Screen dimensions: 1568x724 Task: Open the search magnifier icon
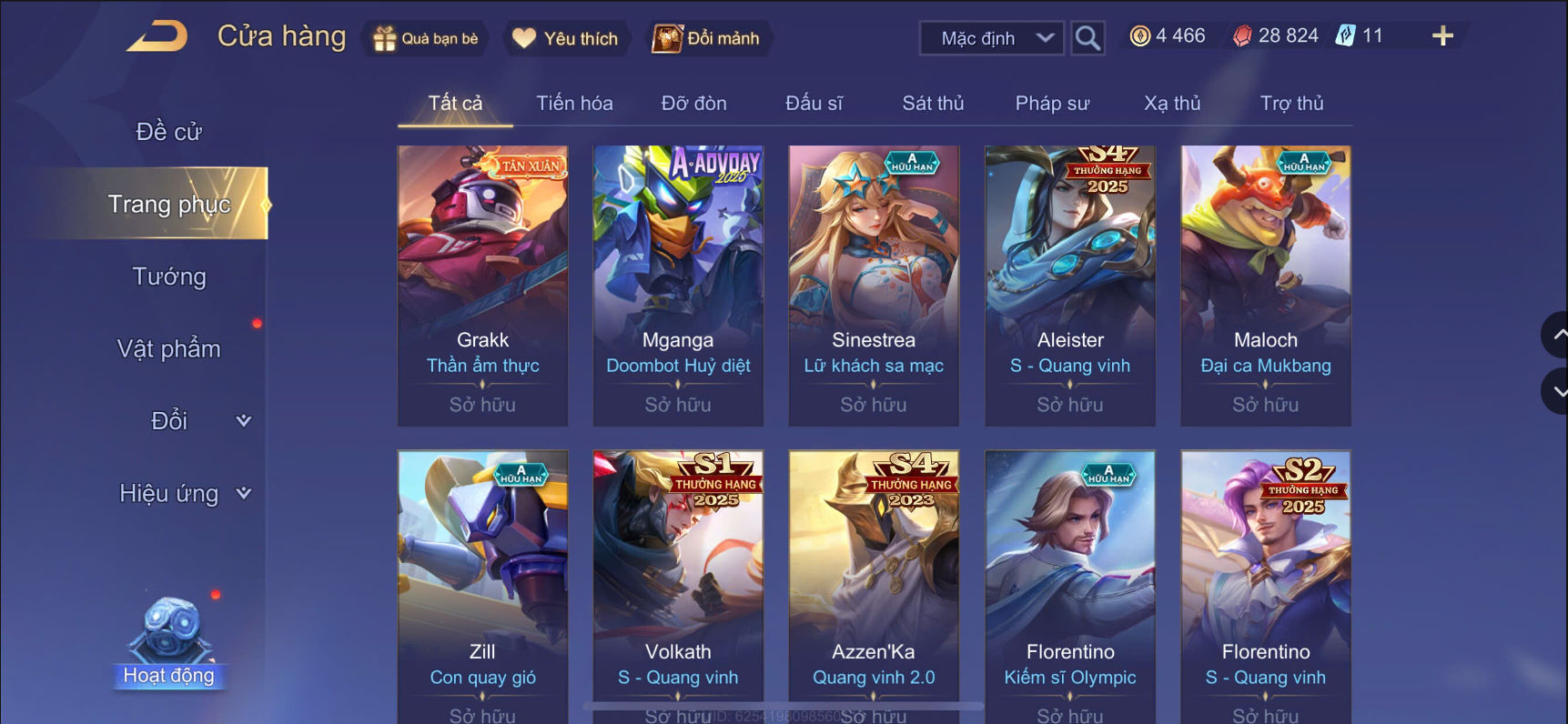click(x=1087, y=38)
